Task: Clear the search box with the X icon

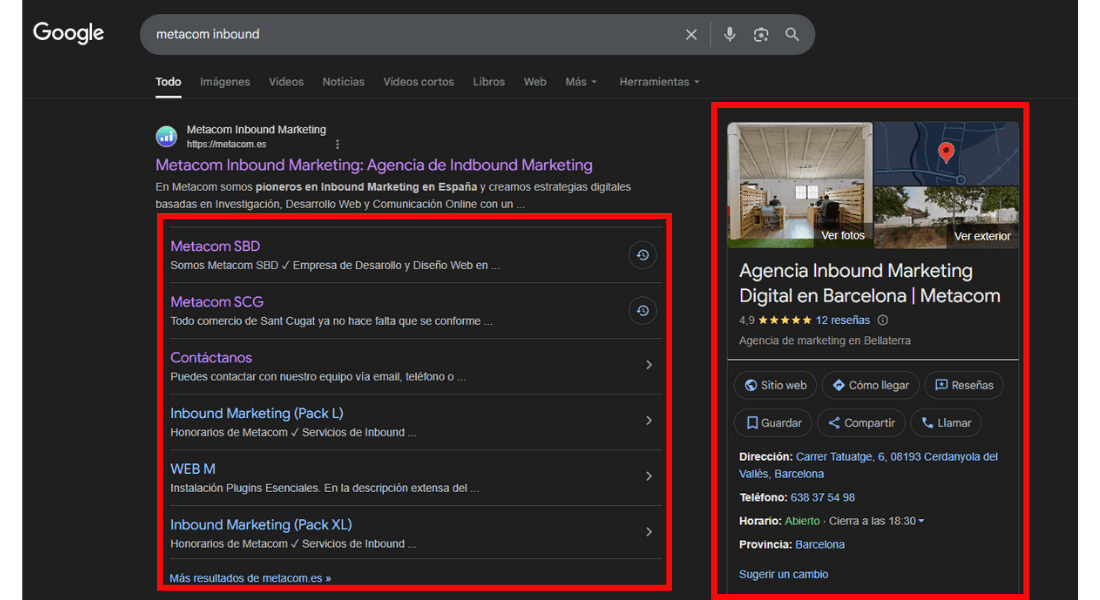Action: point(691,34)
